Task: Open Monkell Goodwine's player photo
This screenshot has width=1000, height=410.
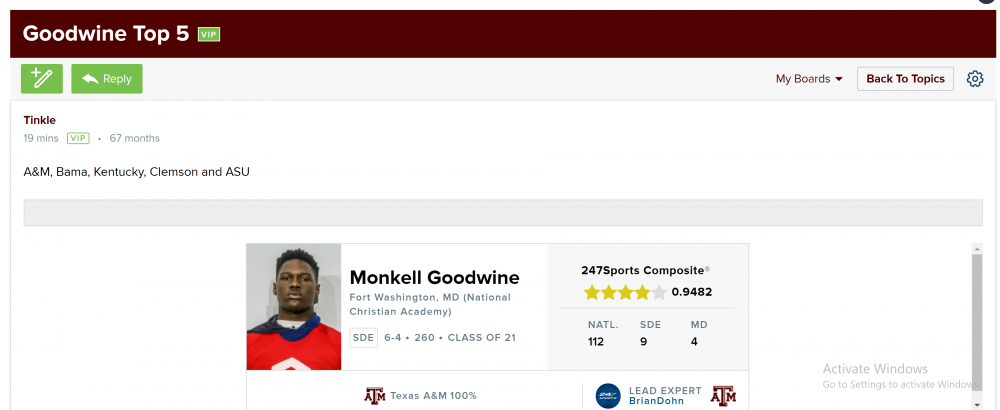Action: pos(294,307)
